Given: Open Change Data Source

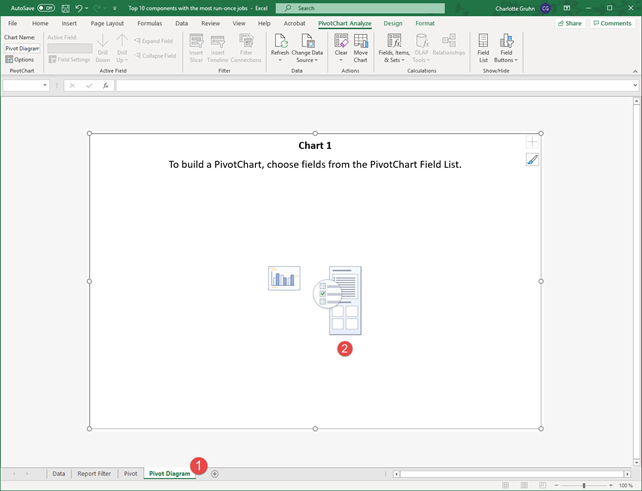Looking at the screenshot, I should [307, 48].
